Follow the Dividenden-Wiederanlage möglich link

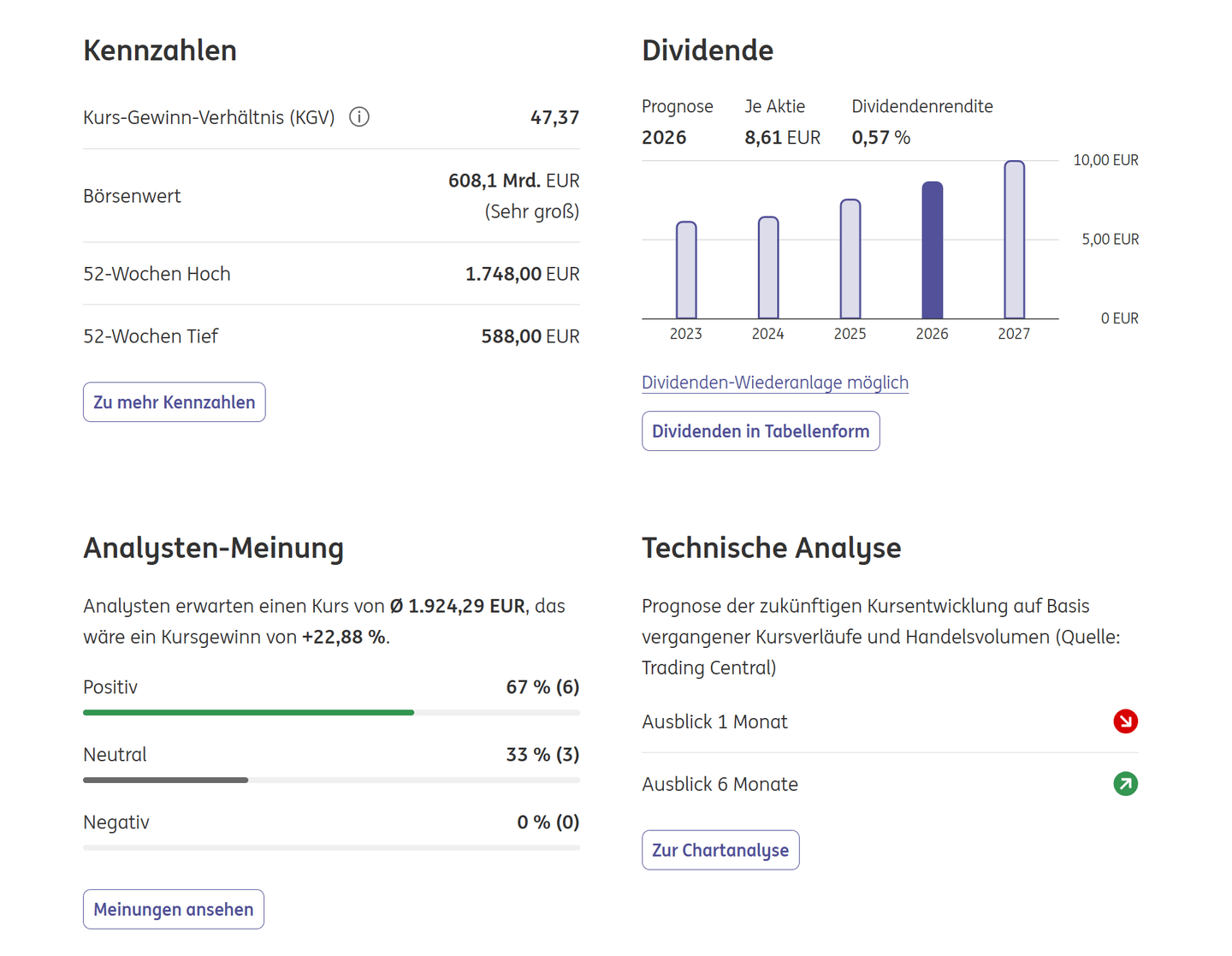coord(775,383)
